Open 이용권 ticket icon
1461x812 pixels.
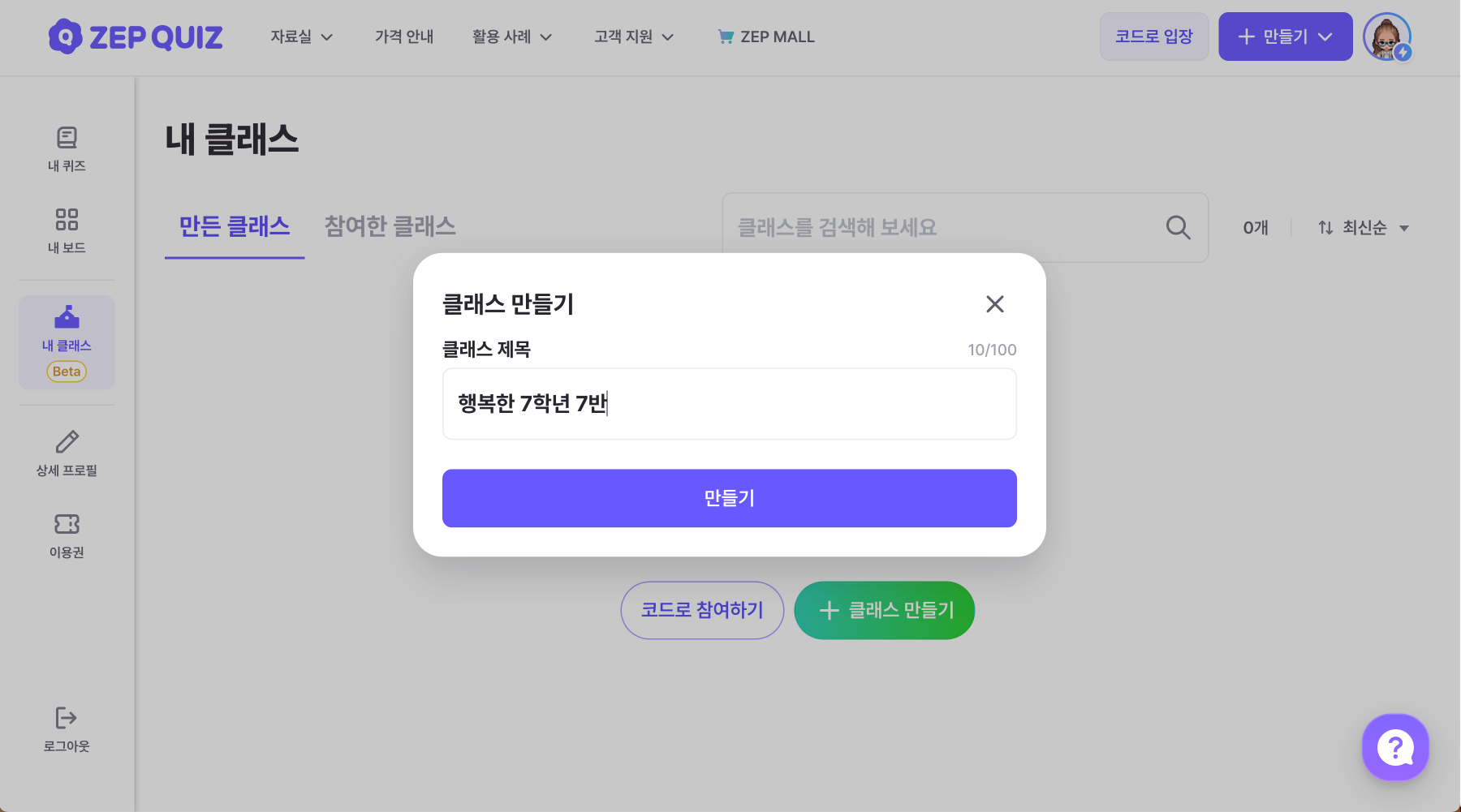point(67,524)
